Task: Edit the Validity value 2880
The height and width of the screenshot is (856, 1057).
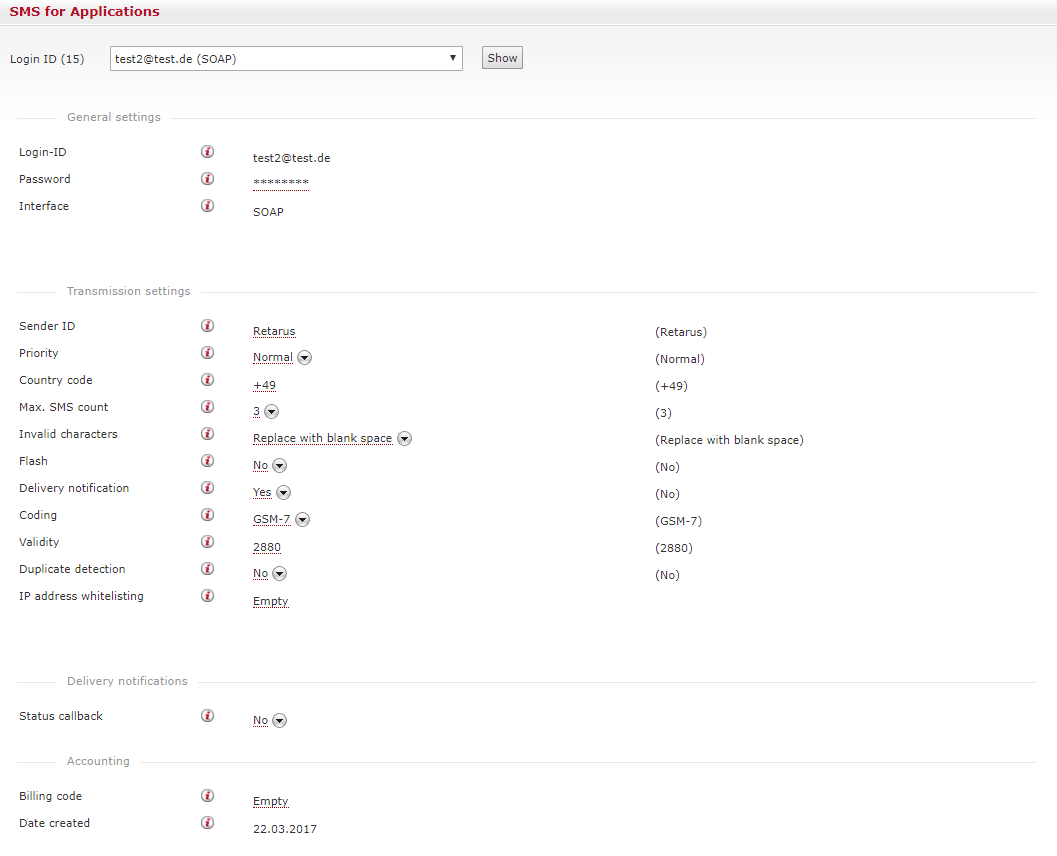Action: pyautogui.click(x=267, y=548)
